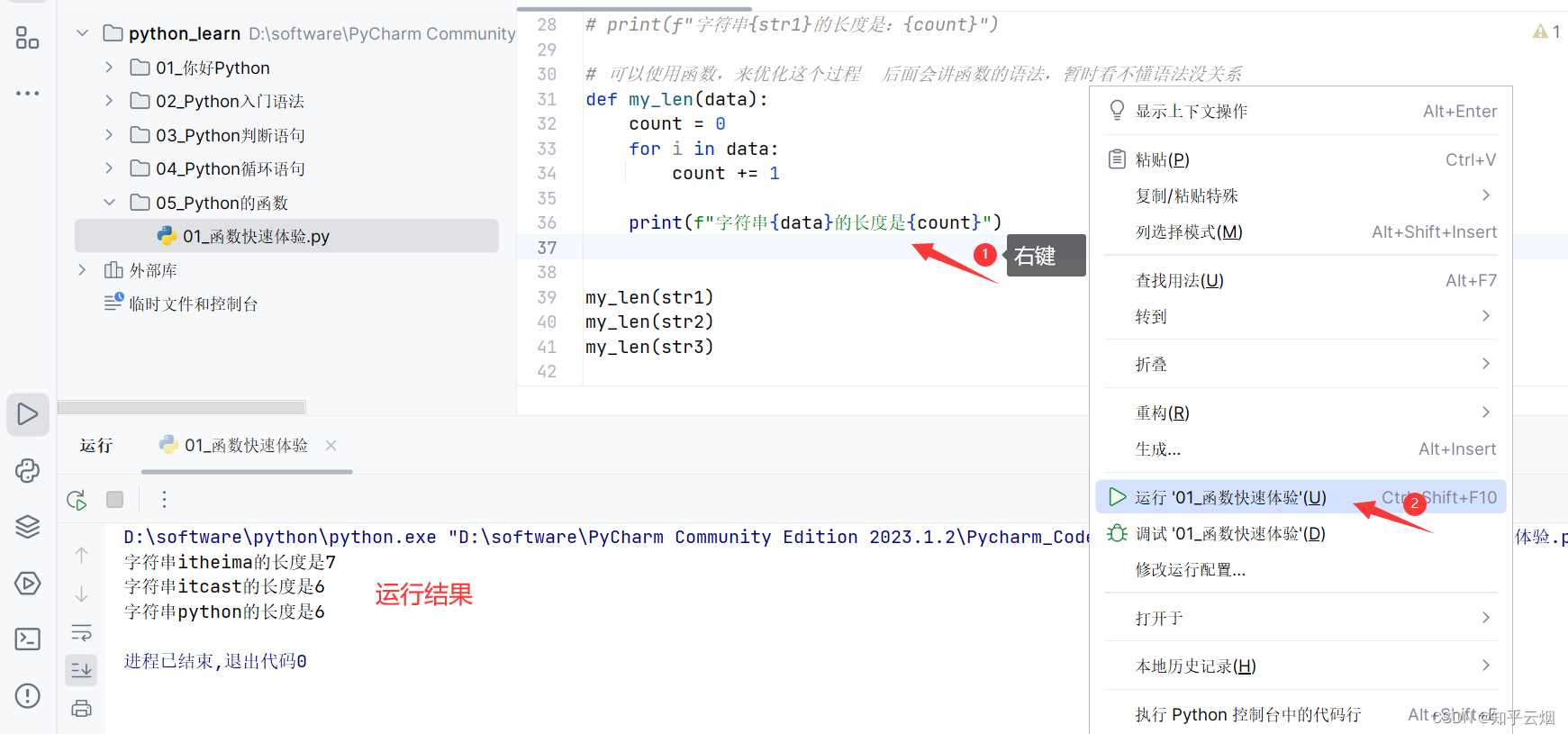This screenshot has height=734, width=1568.
Task: Open the Services tool window icon
Action: 27,583
